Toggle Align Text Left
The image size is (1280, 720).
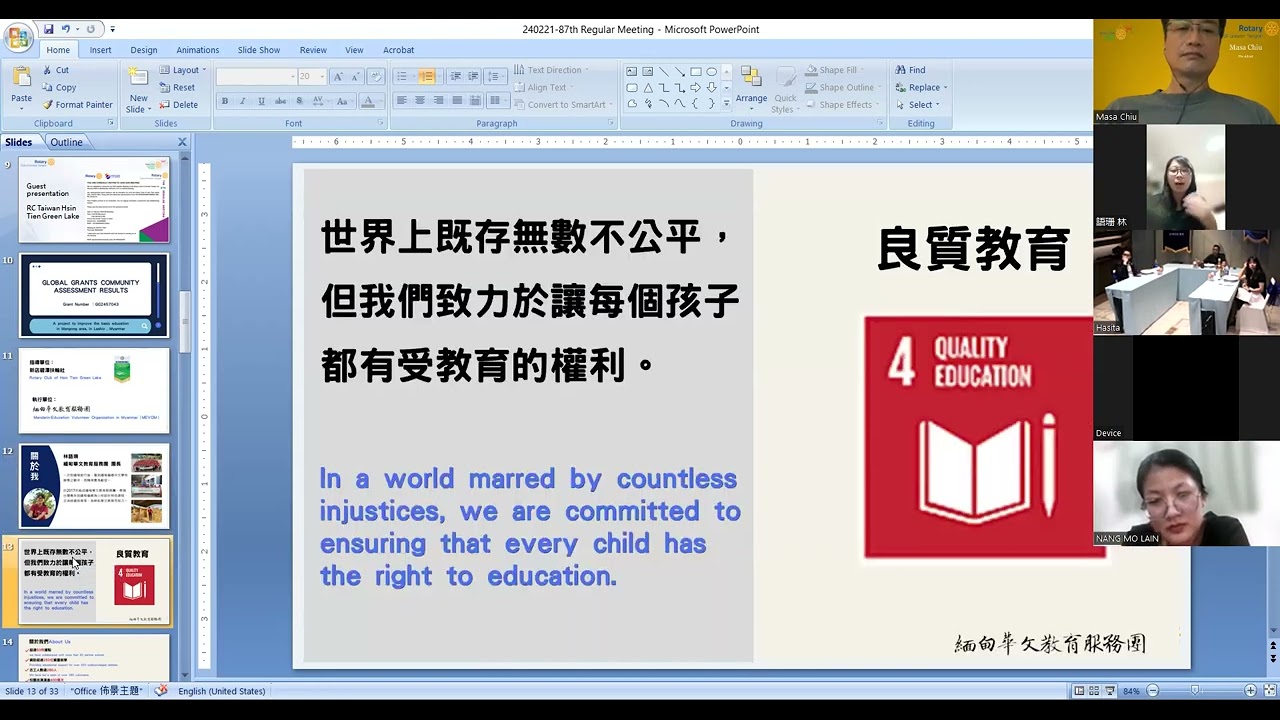click(401, 100)
